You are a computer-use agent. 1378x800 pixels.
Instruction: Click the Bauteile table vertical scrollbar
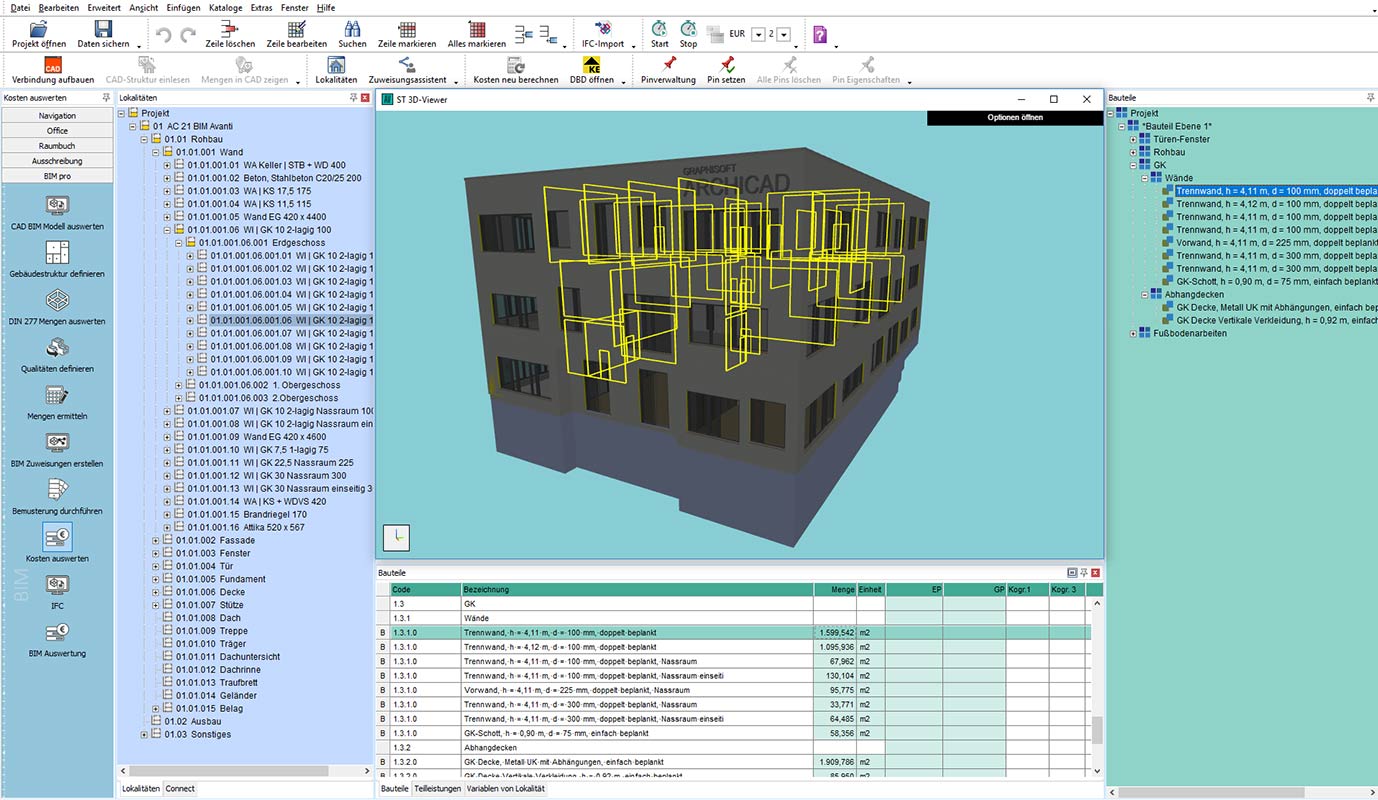pos(1096,731)
